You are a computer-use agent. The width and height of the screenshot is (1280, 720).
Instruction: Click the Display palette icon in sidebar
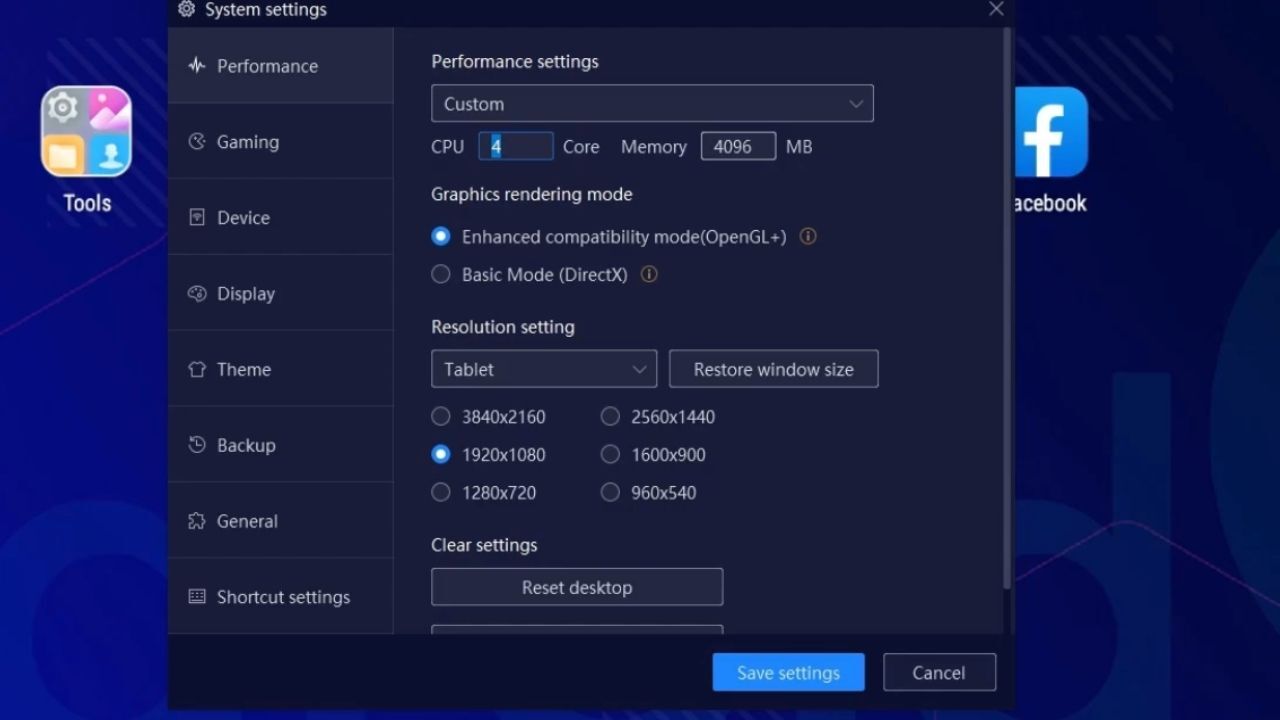pos(197,294)
